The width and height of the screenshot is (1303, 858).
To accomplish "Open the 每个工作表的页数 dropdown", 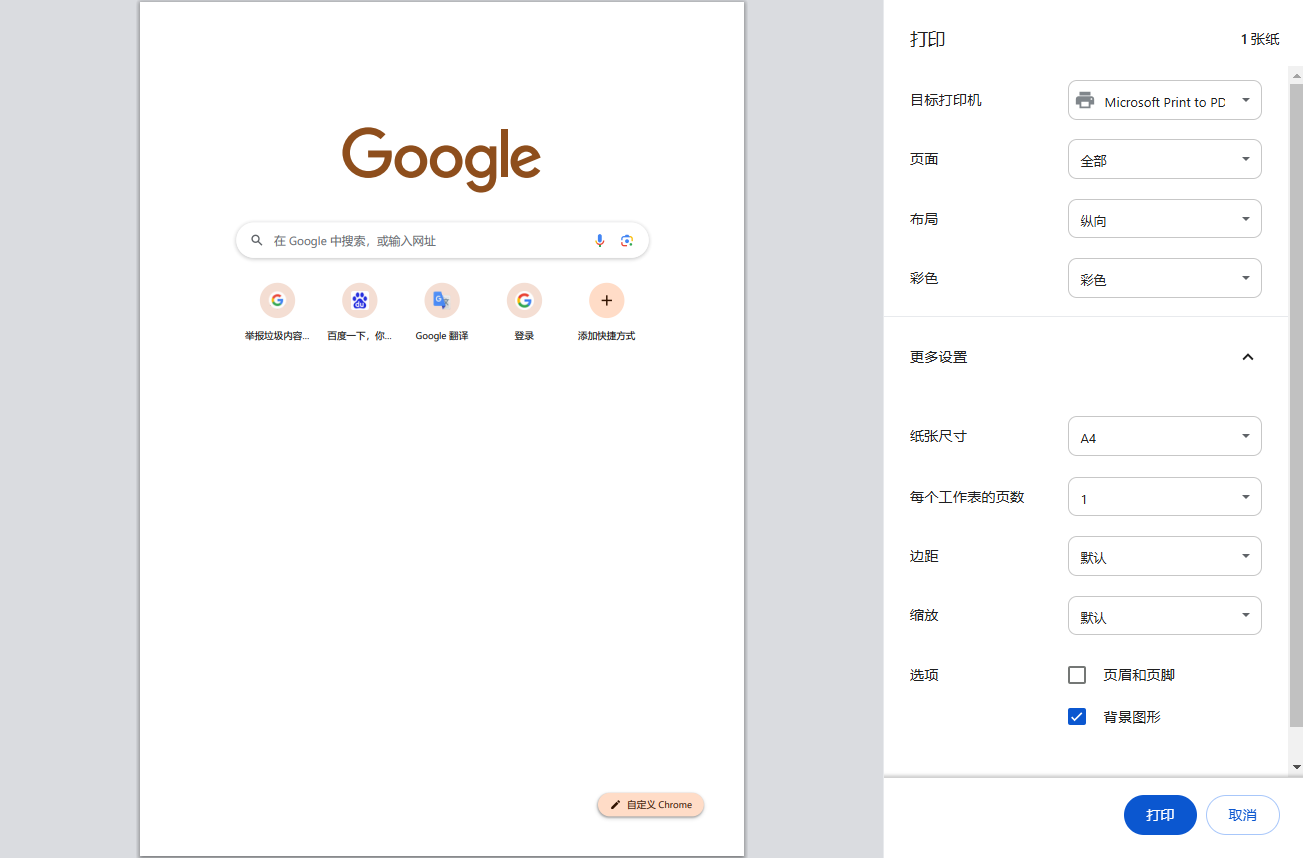I will click(1165, 497).
